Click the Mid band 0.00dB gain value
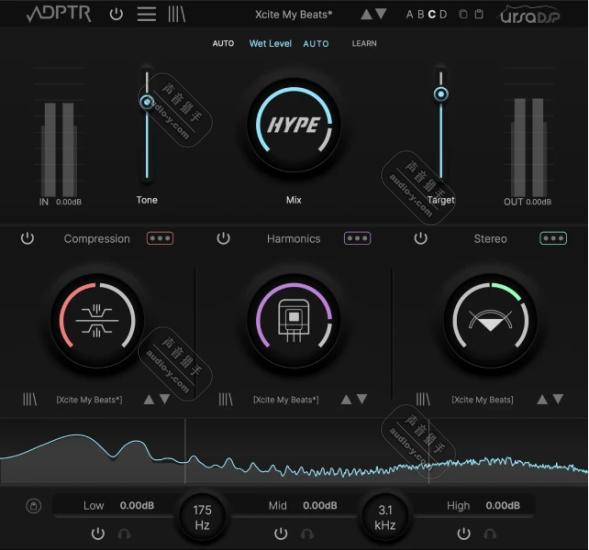The width and height of the screenshot is (589, 550). pyautogui.click(x=320, y=506)
